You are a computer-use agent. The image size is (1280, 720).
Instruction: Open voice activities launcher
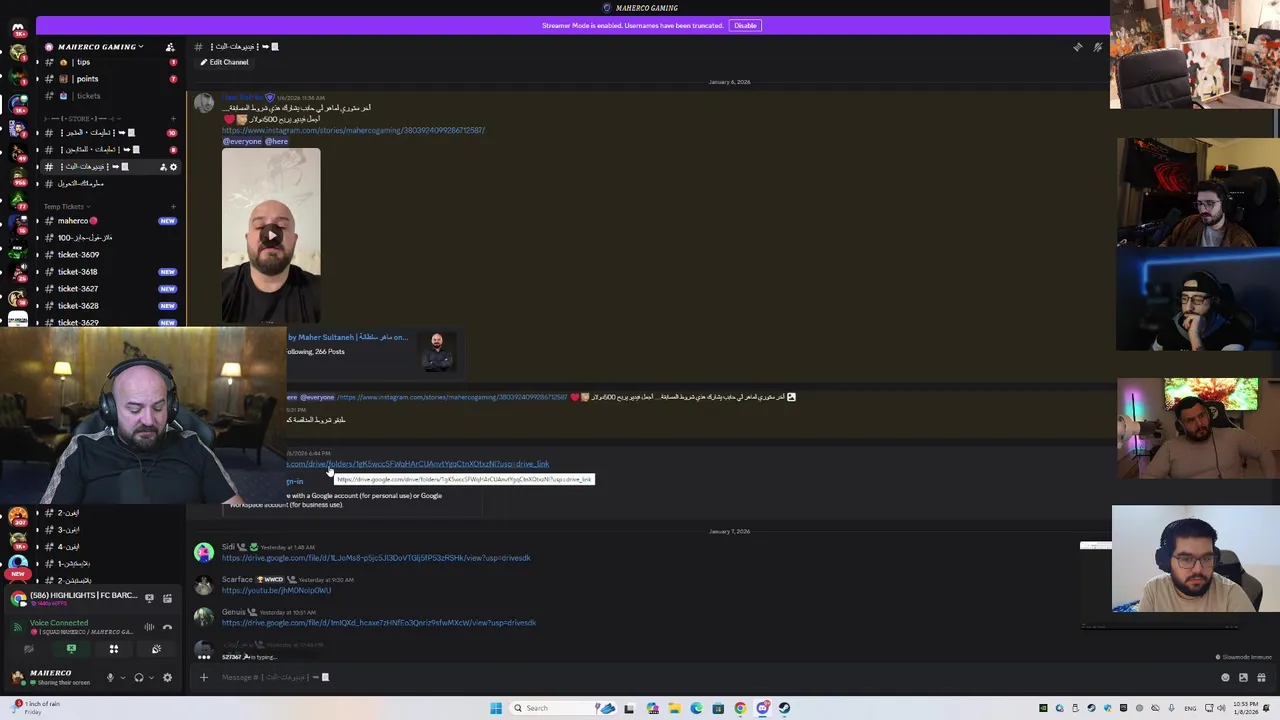113,649
